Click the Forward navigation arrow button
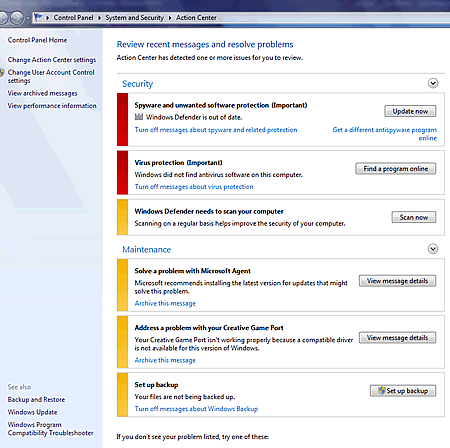Image resolution: width=450 pixels, height=448 pixels. coord(17,18)
